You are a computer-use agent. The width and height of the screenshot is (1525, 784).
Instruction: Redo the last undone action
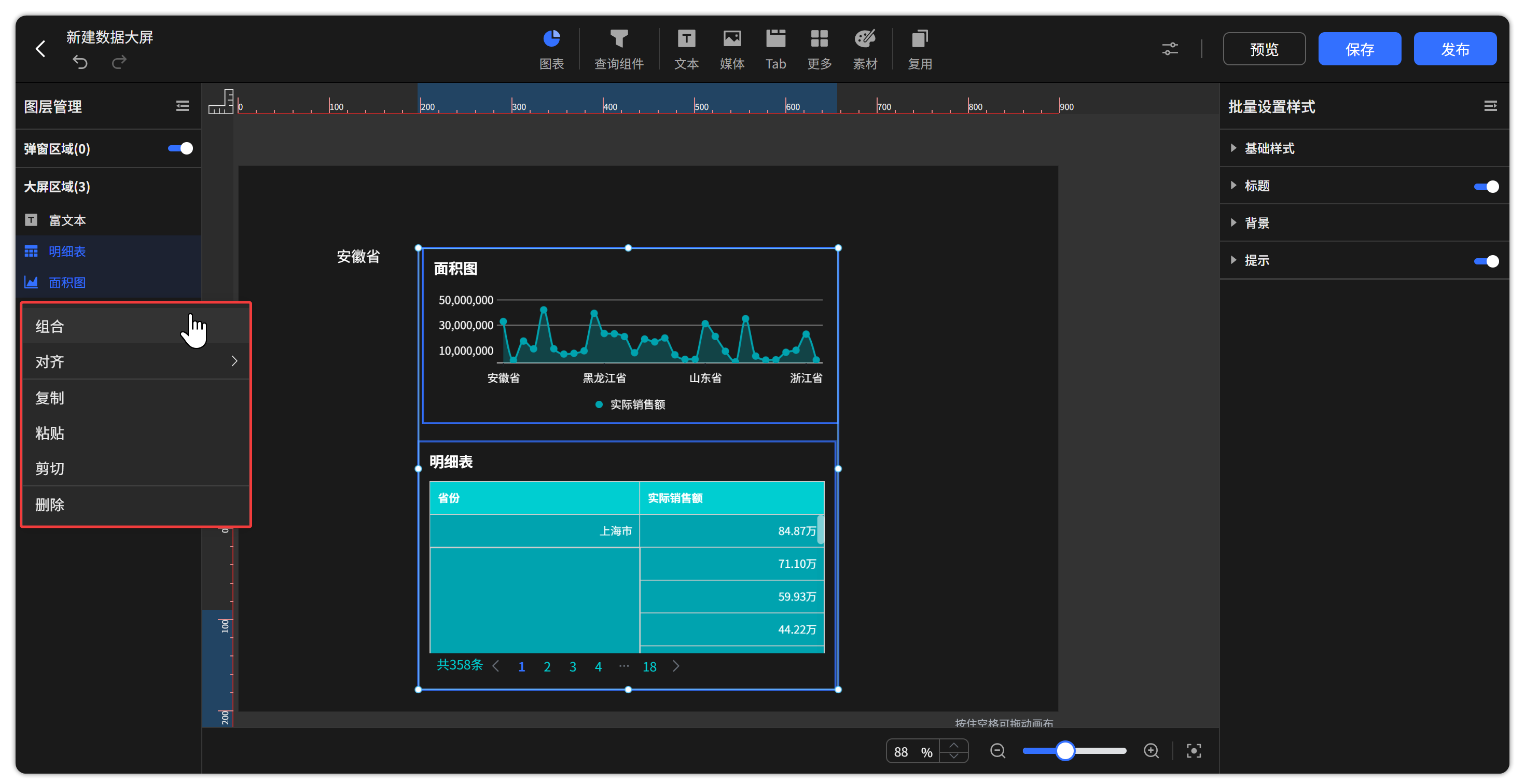click(x=119, y=62)
